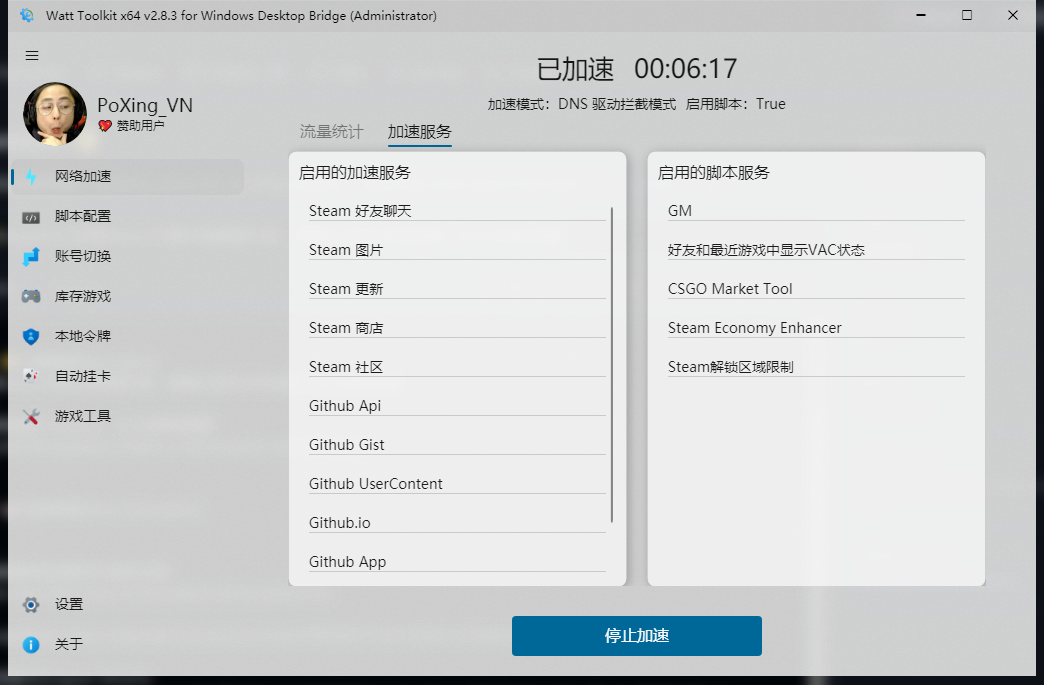
Task: Select the Steam 图片 service row
Action: pyautogui.click(x=457, y=250)
